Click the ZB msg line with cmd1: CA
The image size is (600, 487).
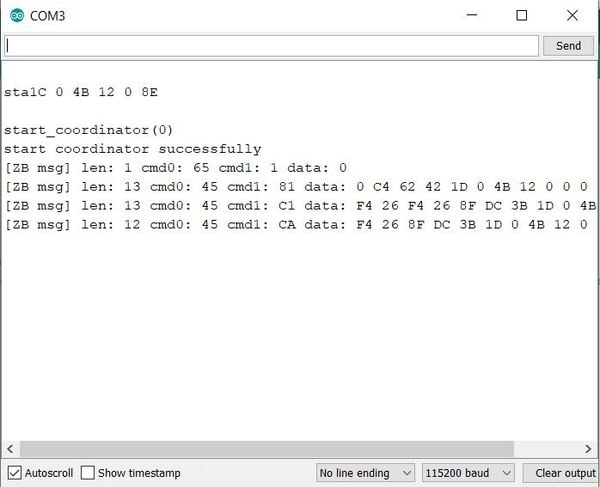(x=296, y=225)
